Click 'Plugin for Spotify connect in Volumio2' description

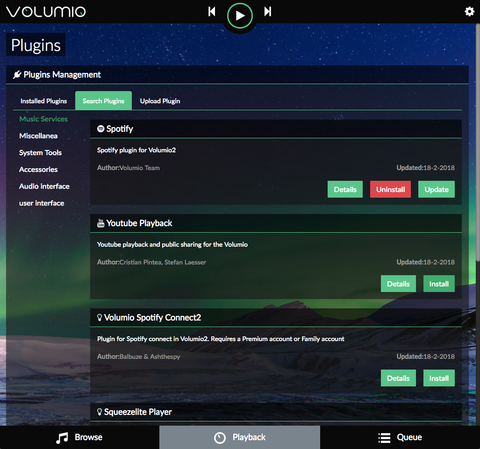pos(221,339)
